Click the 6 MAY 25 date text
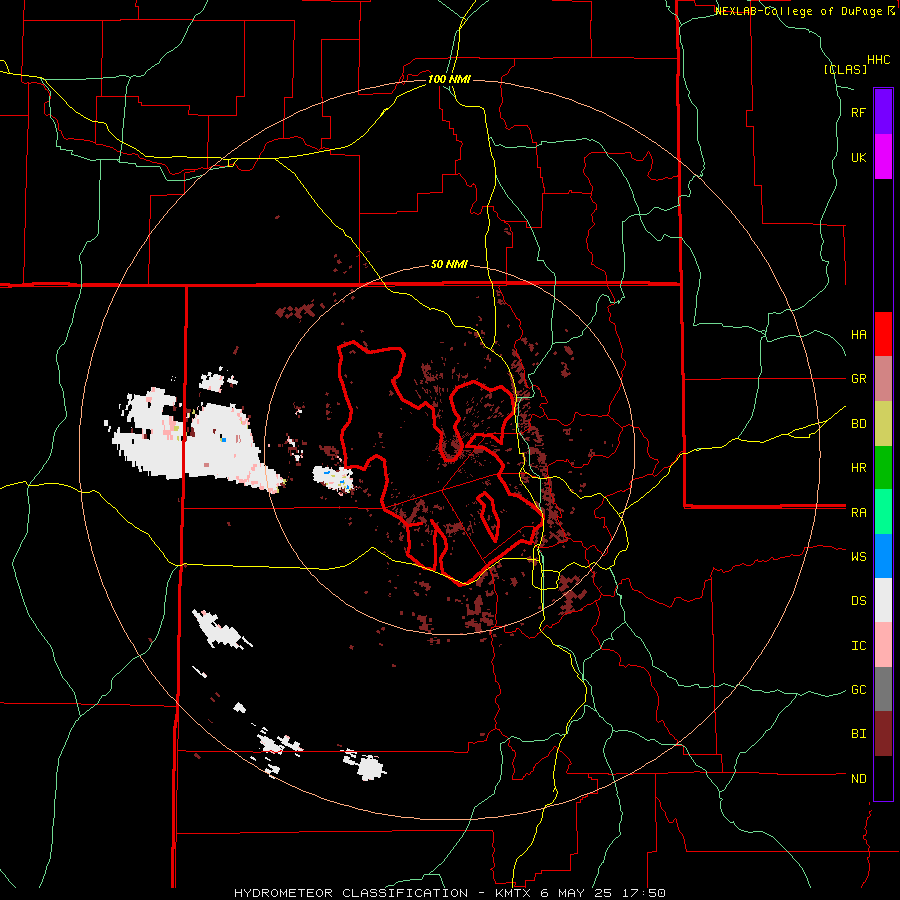The width and height of the screenshot is (900, 900). point(575,893)
